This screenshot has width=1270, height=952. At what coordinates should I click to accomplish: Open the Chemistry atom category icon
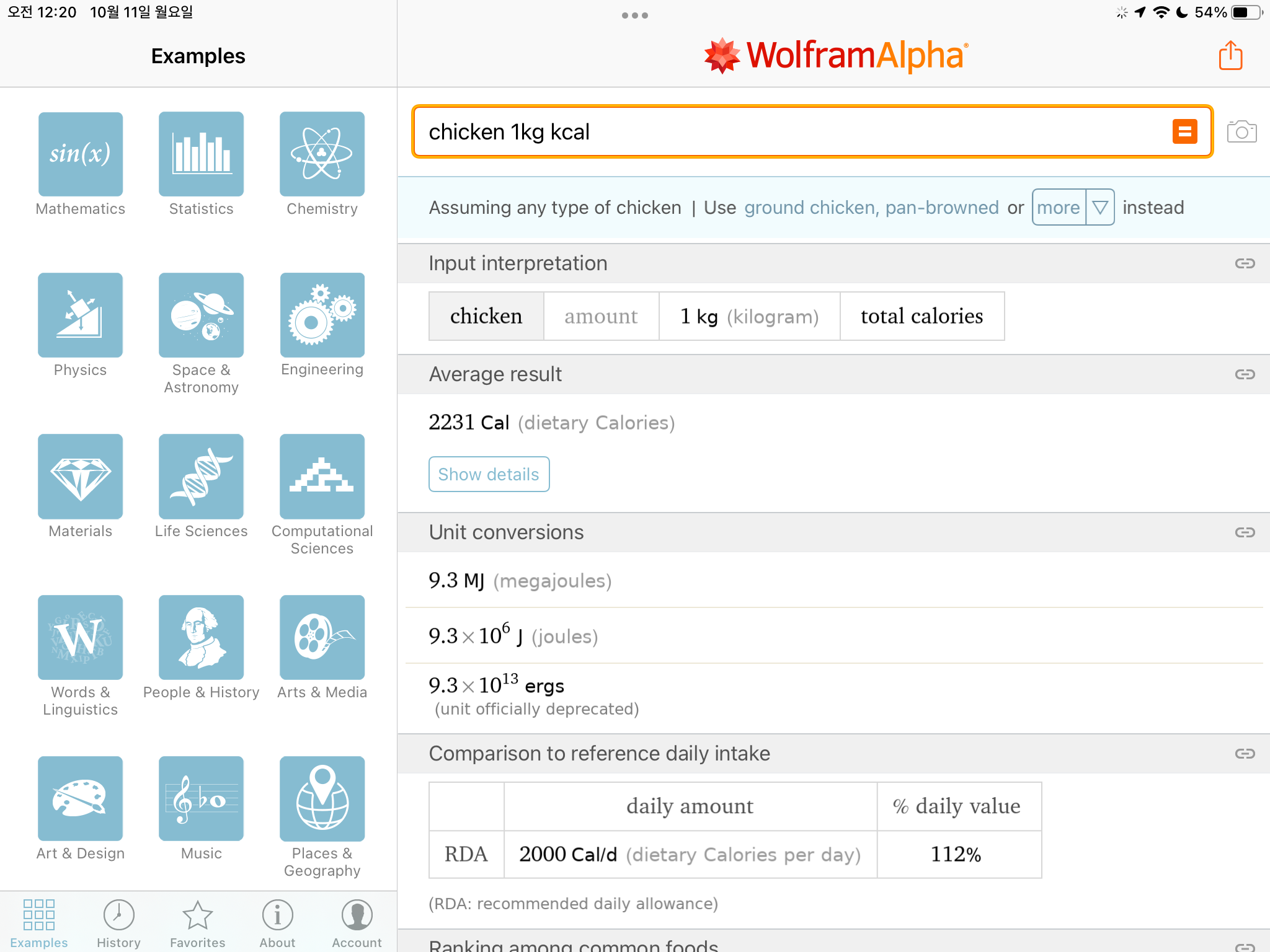click(x=322, y=154)
